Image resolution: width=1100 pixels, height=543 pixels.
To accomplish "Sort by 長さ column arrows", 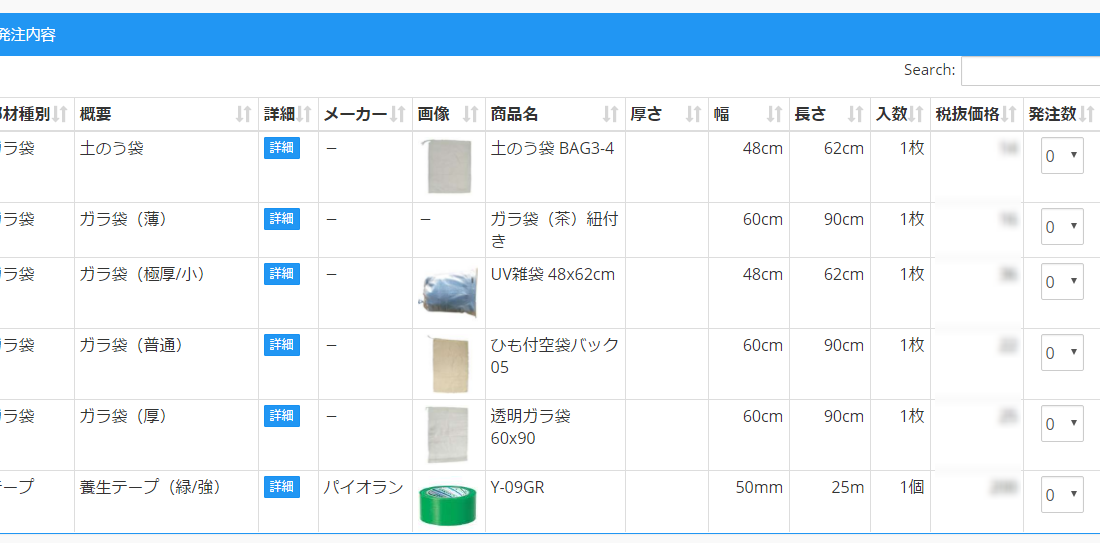I will point(855,115).
